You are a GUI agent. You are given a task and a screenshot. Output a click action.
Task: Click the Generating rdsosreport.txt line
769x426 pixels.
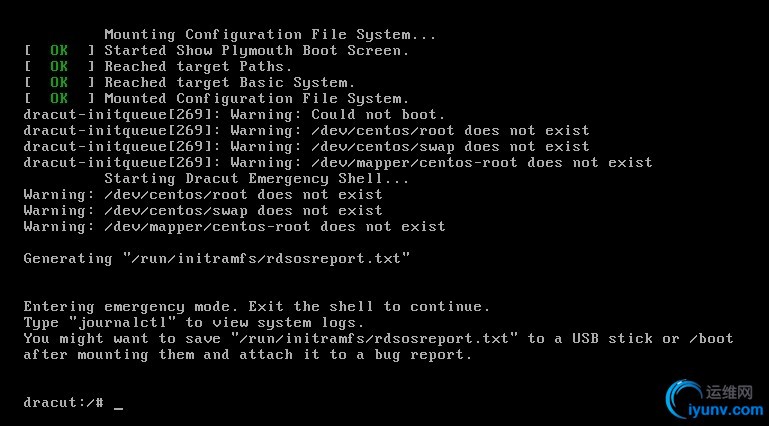[217, 258]
